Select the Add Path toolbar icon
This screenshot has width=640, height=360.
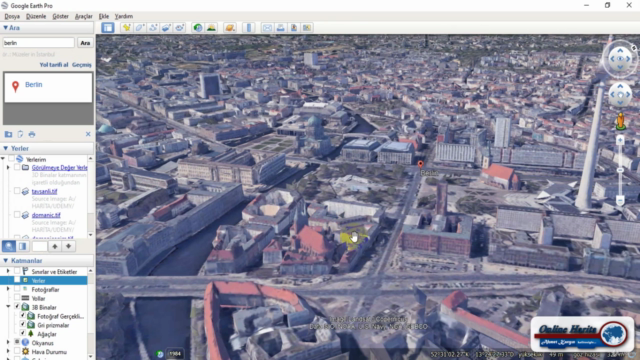[153, 28]
